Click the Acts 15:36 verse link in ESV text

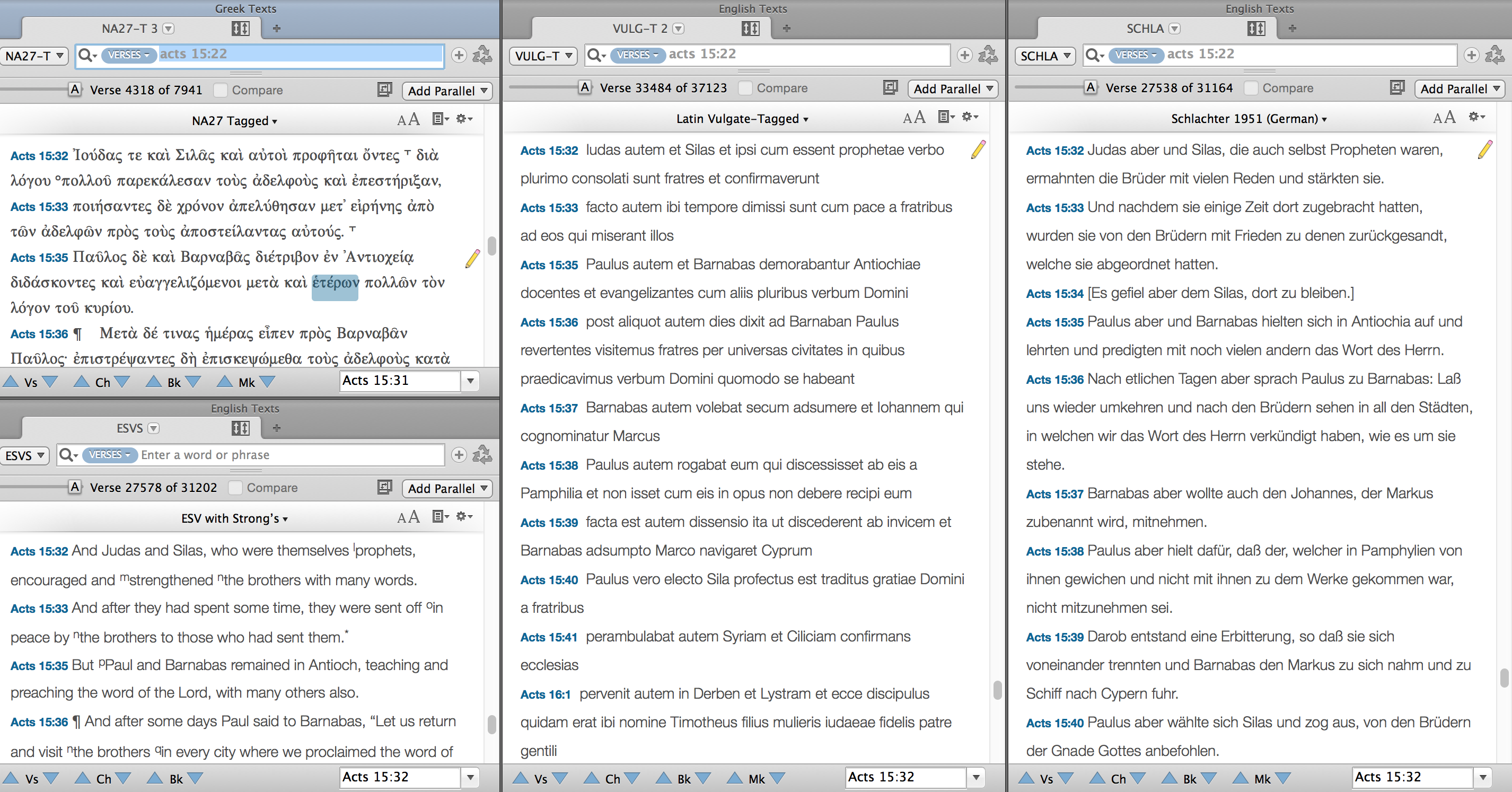click(39, 722)
